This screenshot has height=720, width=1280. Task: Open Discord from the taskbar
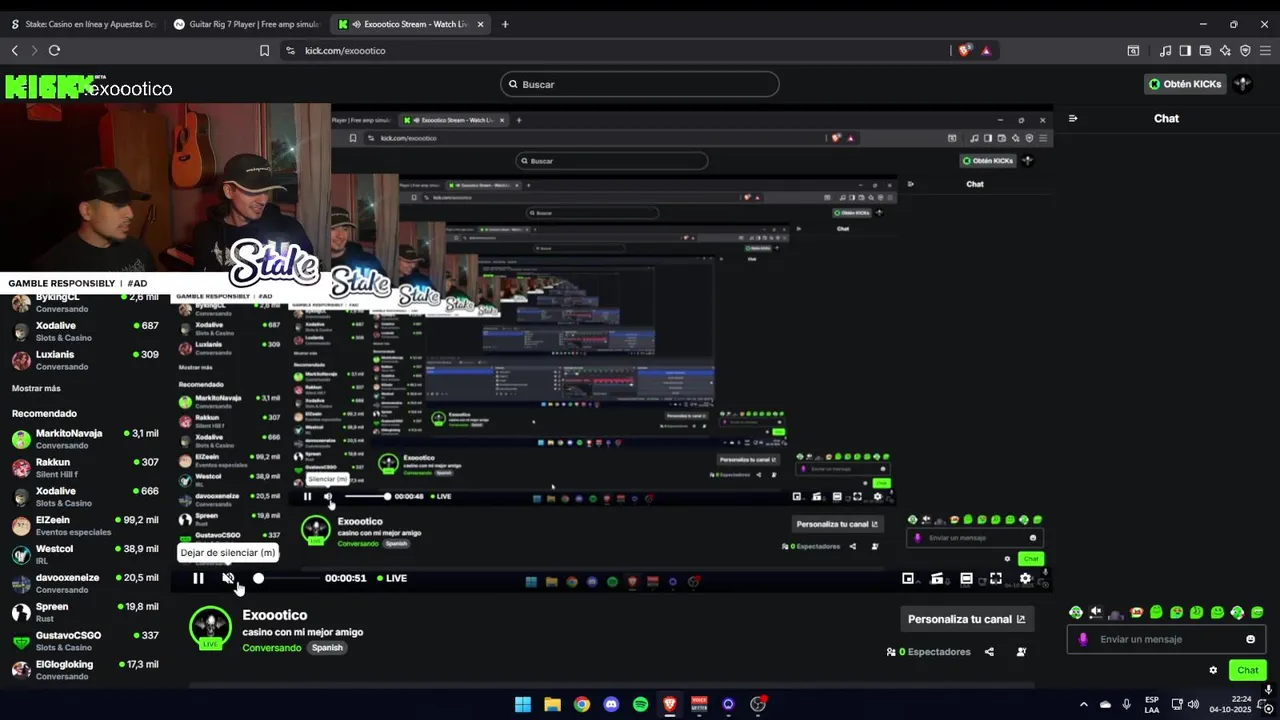[611, 704]
